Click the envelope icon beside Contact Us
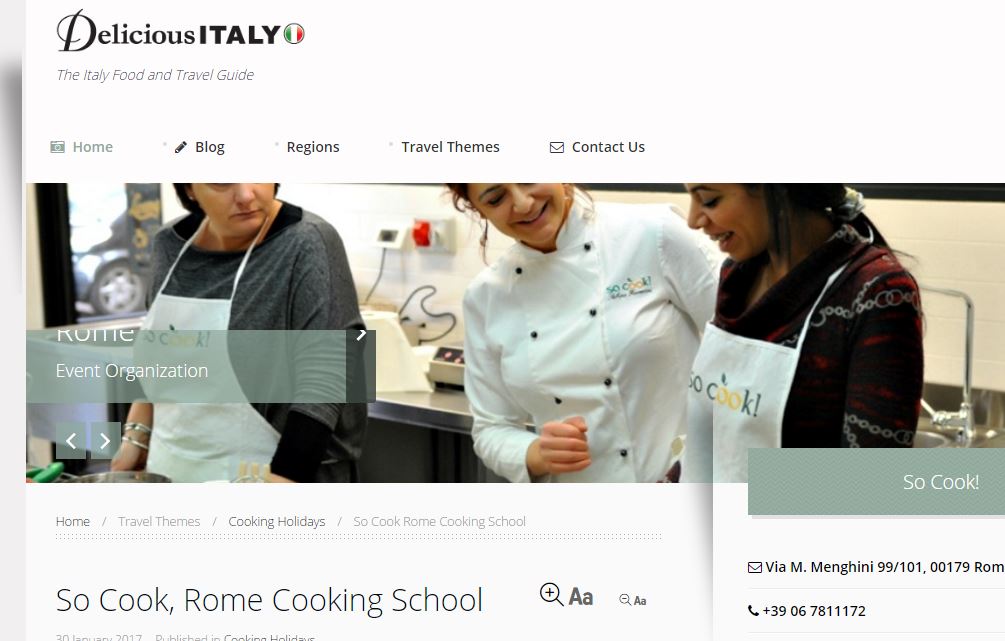The height and width of the screenshot is (641, 1005). coord(557,147)
